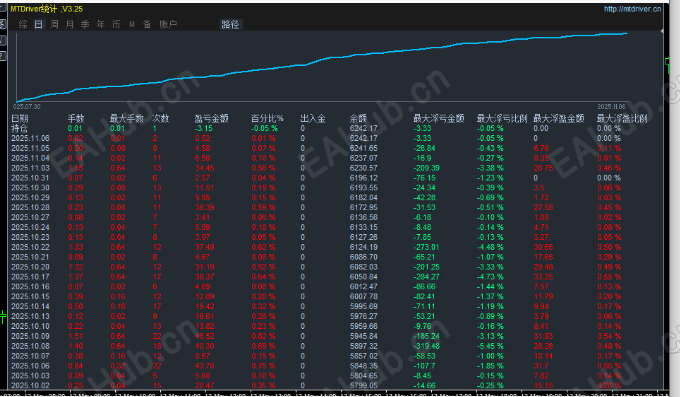The image size is (680, 397).
Task: Click the -284.27 max floating loss
Action: [426, 277]
